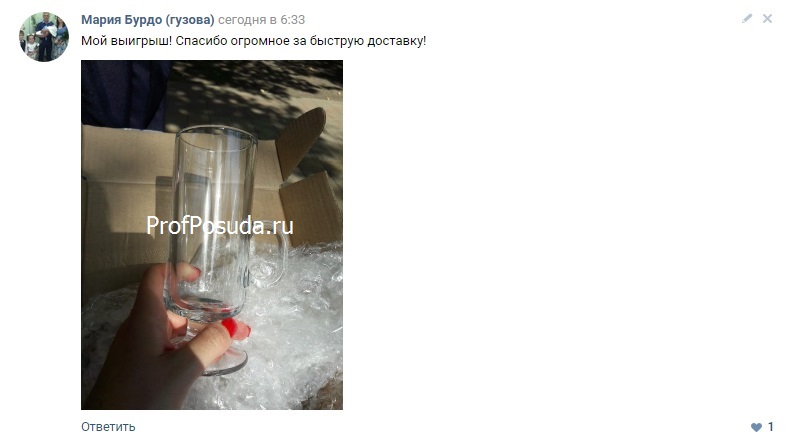Click the comment text Мой выигрыш!
Viewport: 793px width, 446px height.
126,41
